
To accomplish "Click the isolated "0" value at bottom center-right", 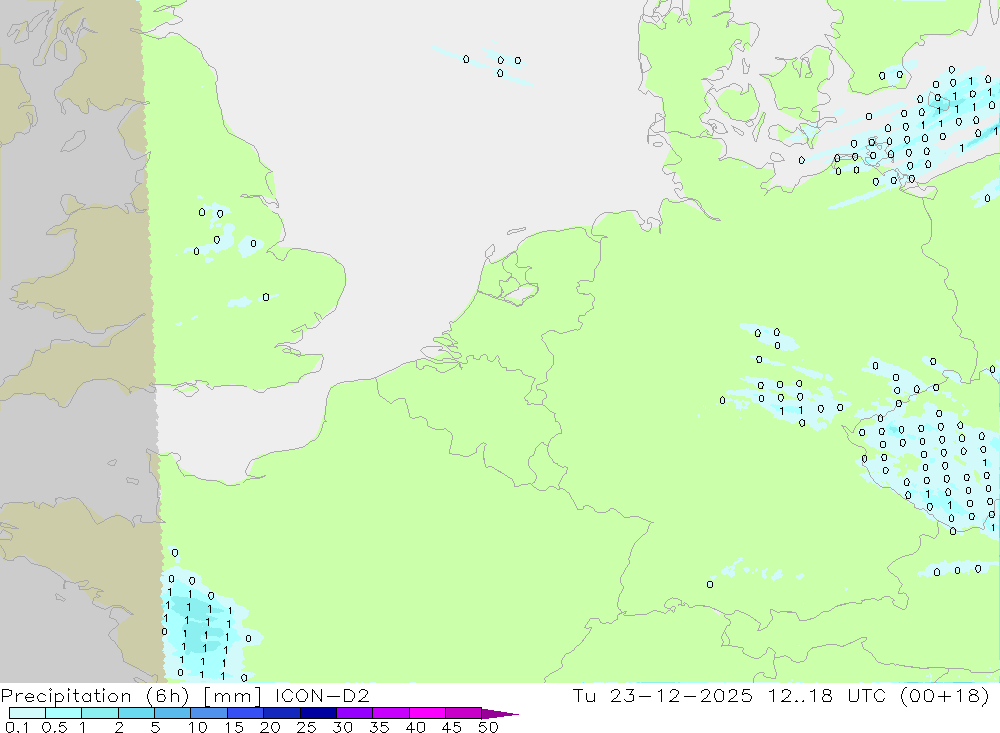I will (710, 584).
